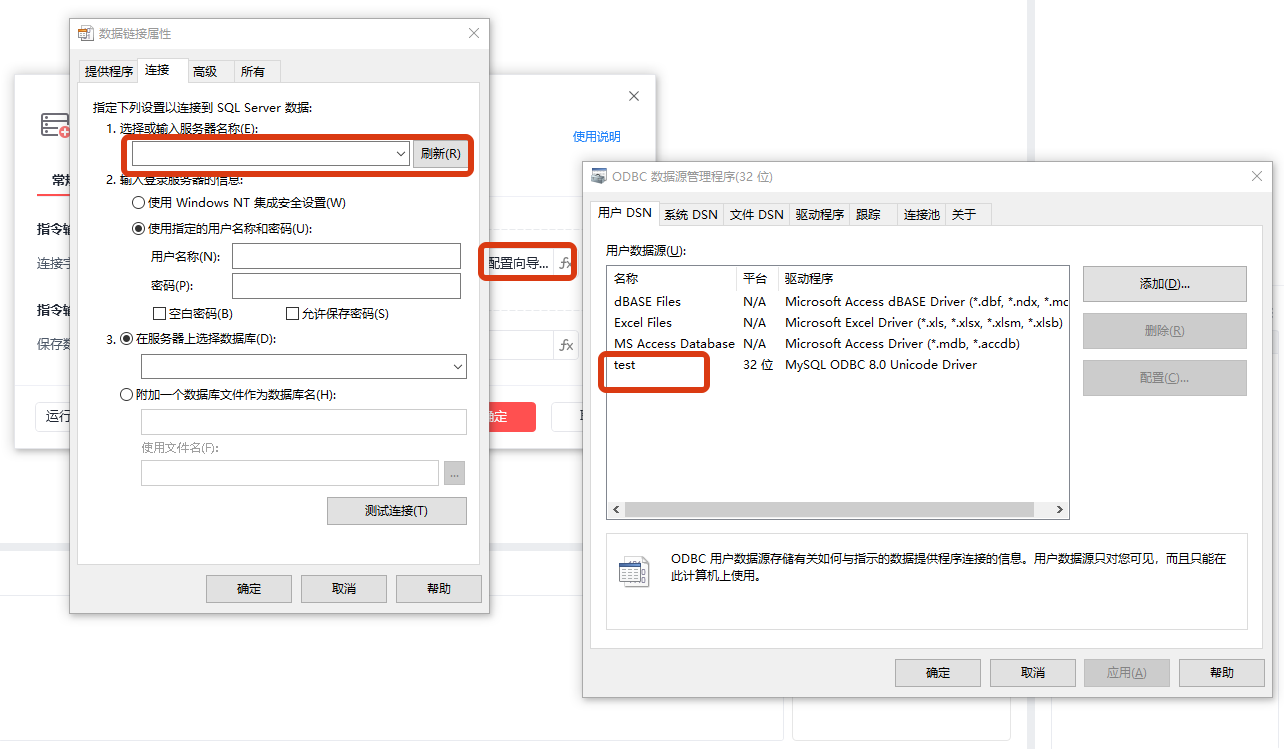This screenshot has height=749, width=1284.
Task: Open the database selection dropdown
Action: (x=458, y=367)
